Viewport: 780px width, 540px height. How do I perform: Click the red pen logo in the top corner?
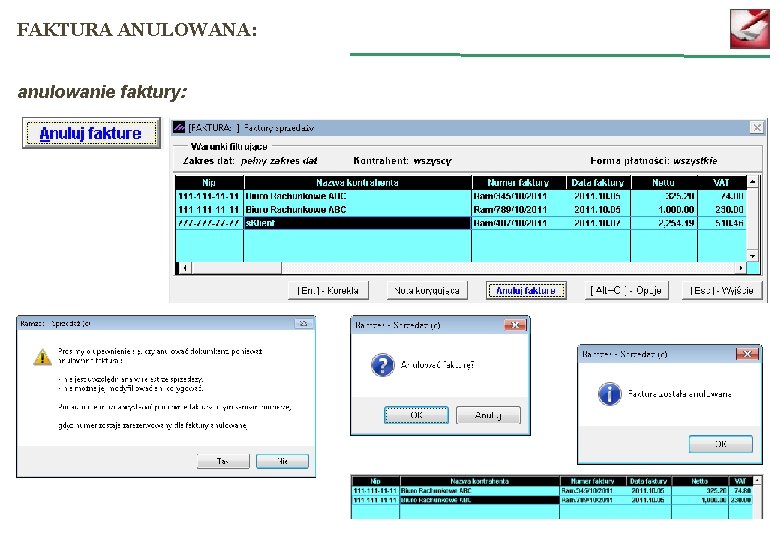pyautogui.click(x=750, y=29)
